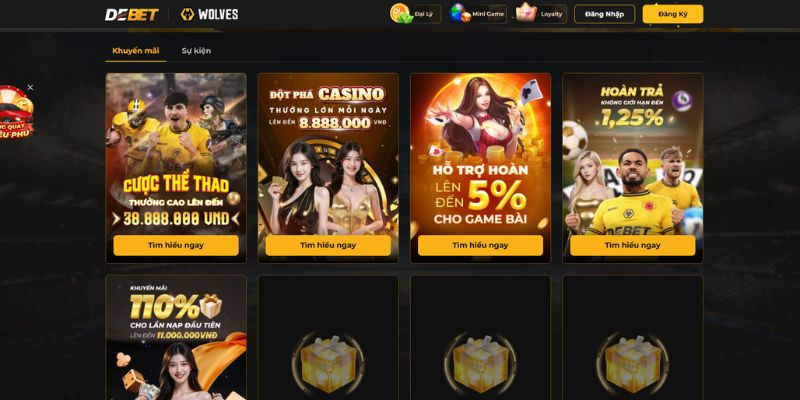Screen dimensions: 800x400
Task: Click Tìm hiểu ngay under Game Bài 5%
Action: pyautogui.click(x=481, y=245)
